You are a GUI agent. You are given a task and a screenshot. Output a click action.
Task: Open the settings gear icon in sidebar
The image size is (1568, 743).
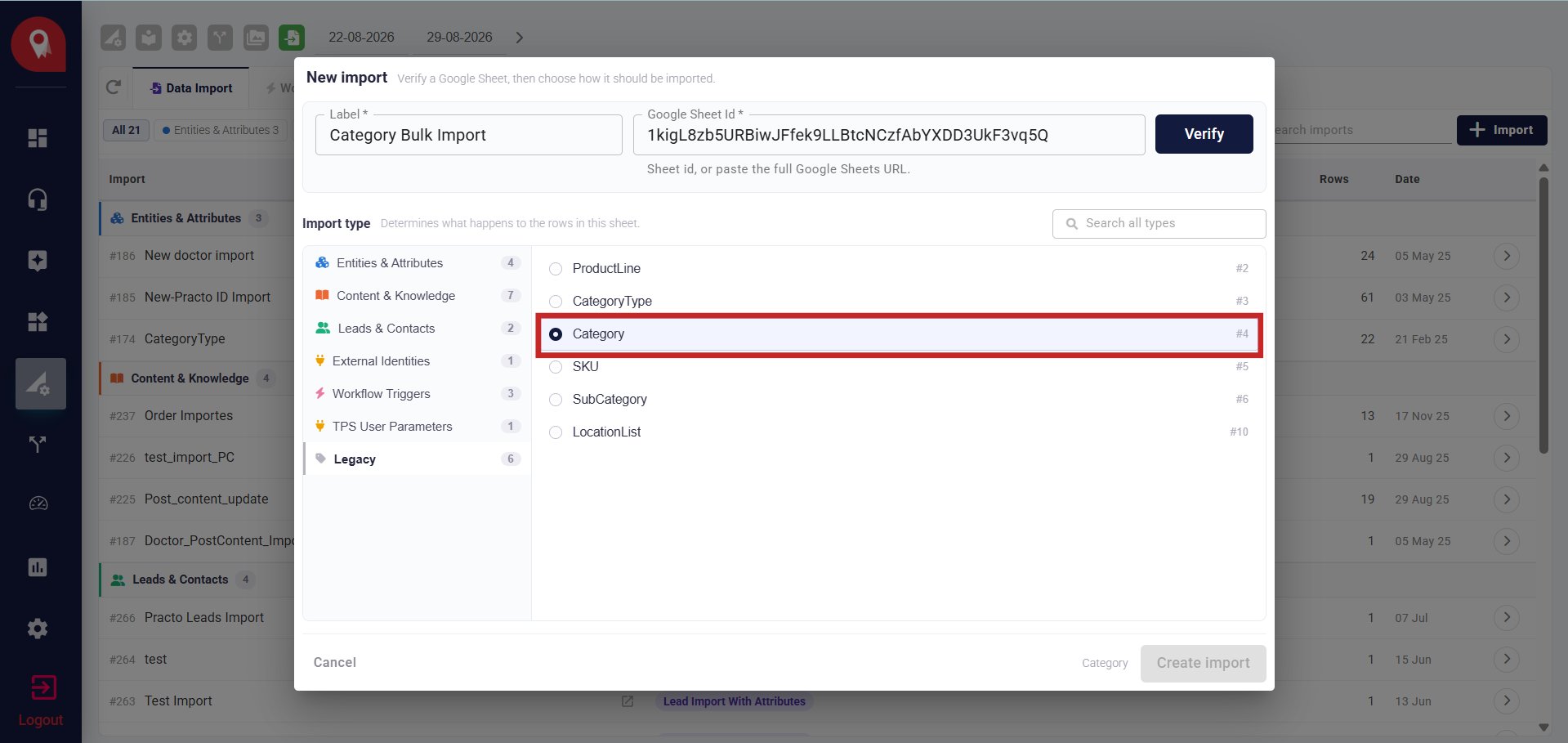pos(38,629)
